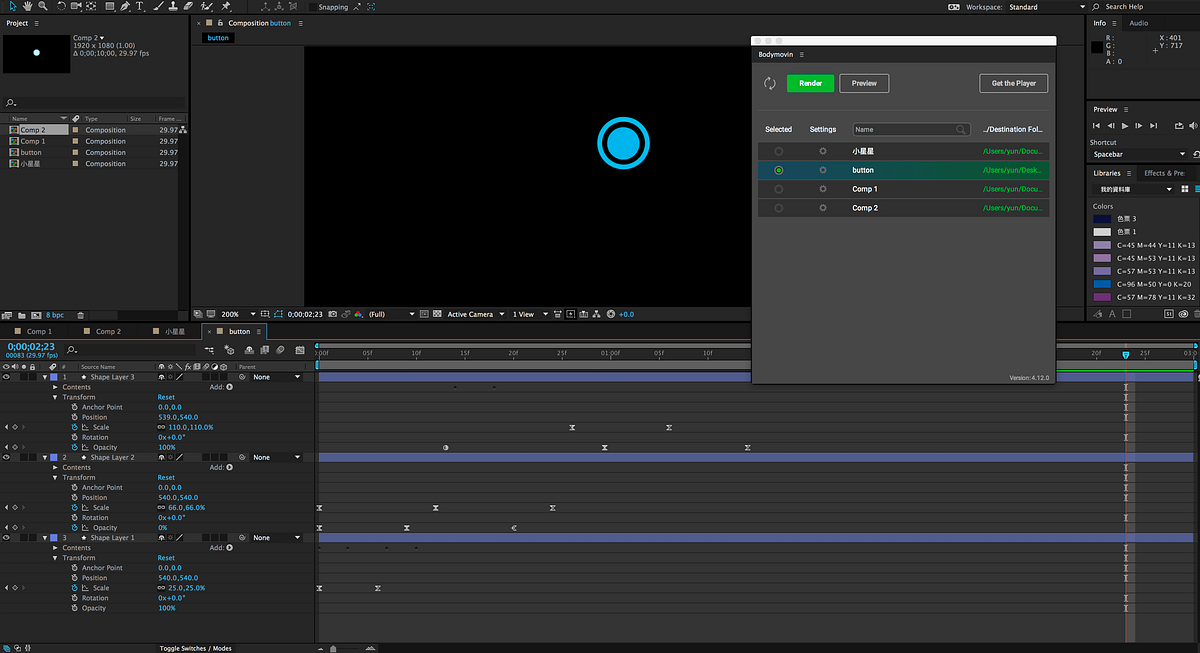1200x653 pixels.
Task: Click the Render button in Bodymovin
Action: (x=810, y=83)
